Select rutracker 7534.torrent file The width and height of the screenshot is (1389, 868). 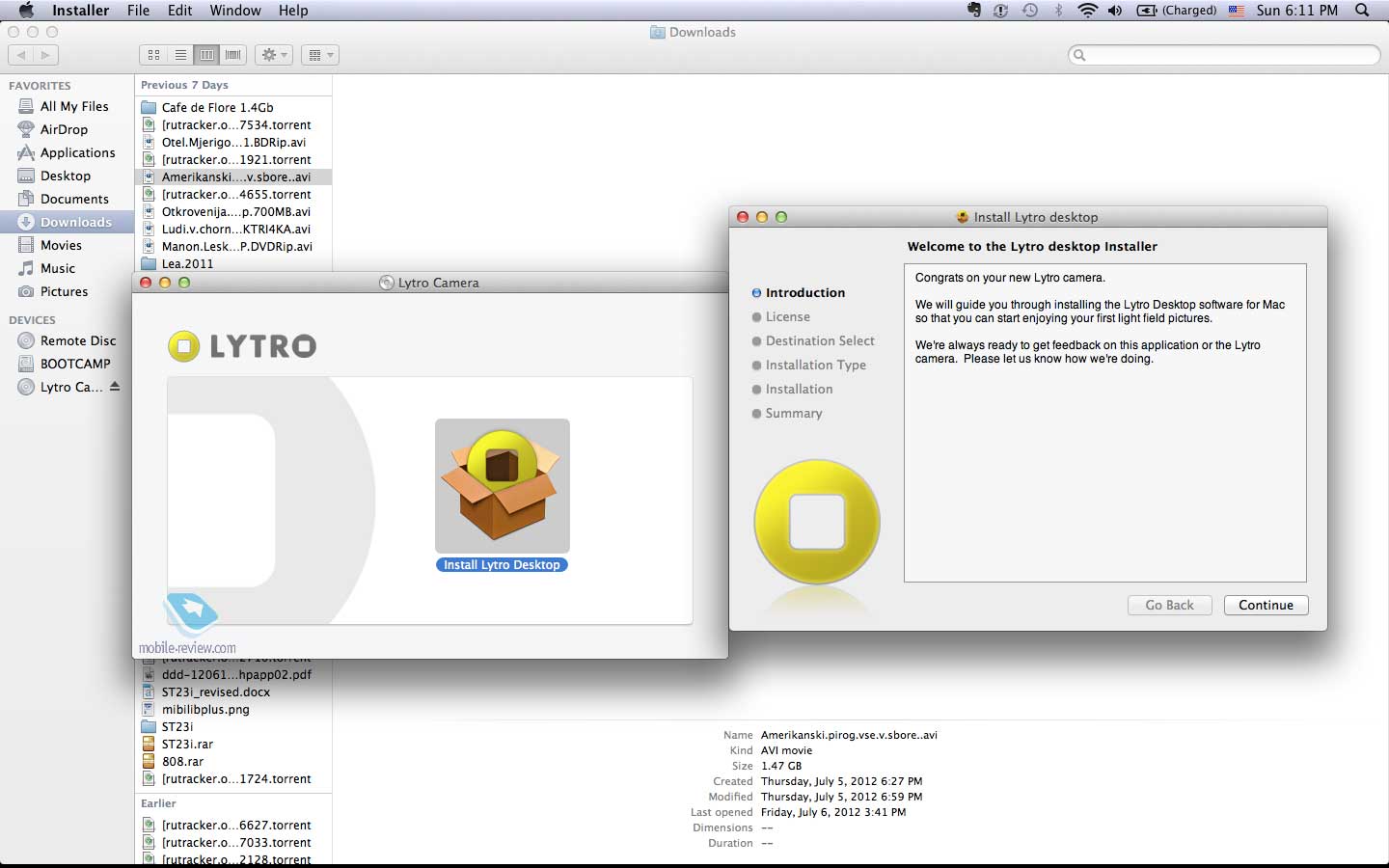click(235, 124)
